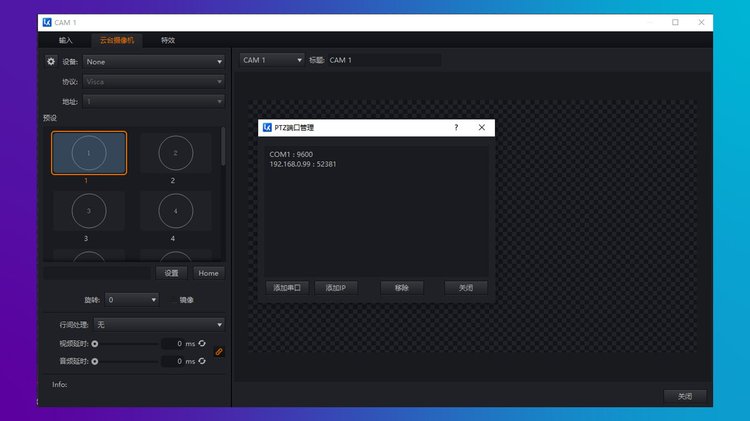Click the 视频延时 slider handle

[95, 344]
